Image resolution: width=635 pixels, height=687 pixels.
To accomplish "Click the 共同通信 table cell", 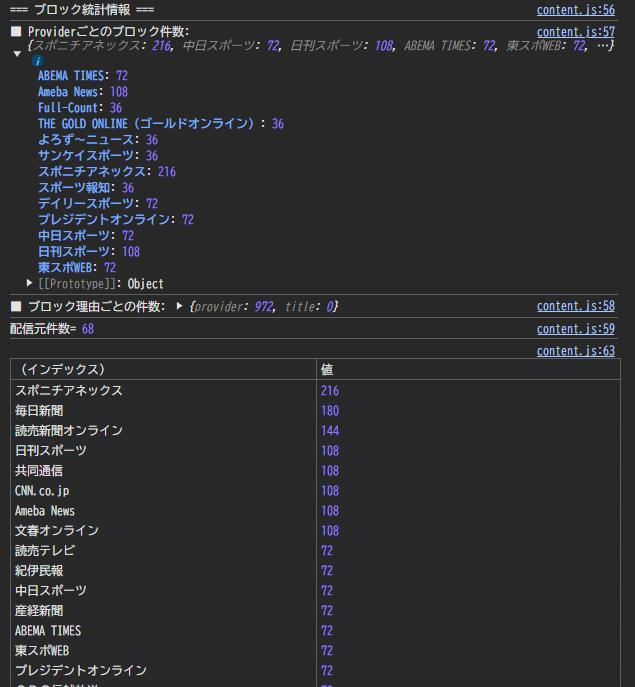I will coord(163,471).
